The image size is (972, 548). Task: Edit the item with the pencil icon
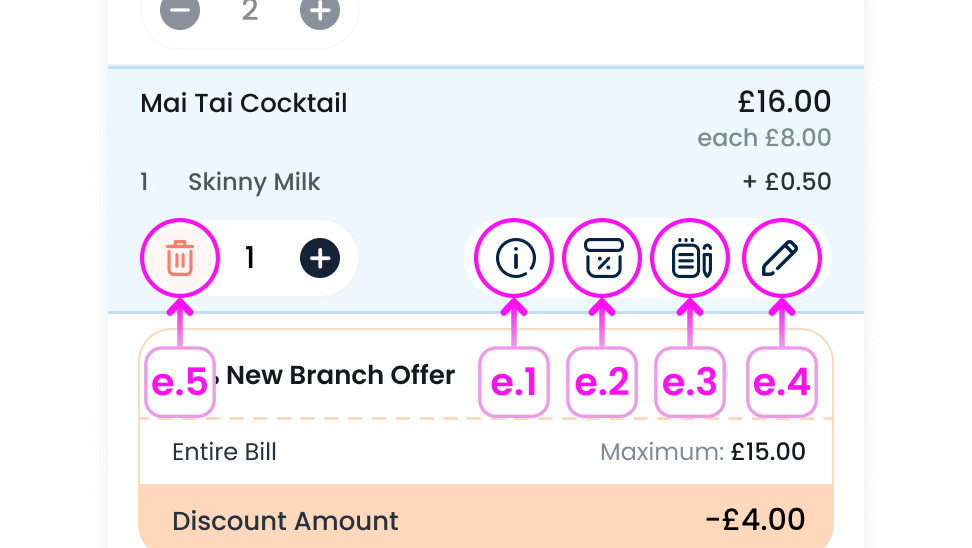(780, 259)
